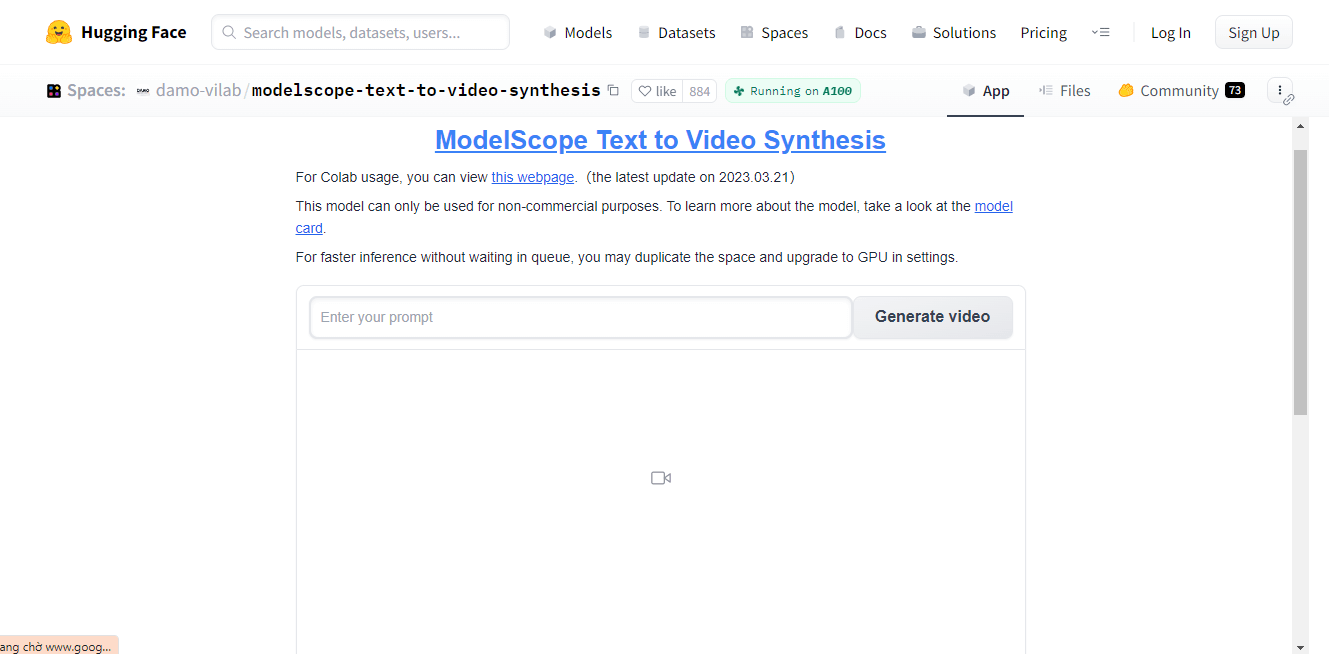Click the ModelScope Text to Video Synthesis heading link

pos(660,140)
